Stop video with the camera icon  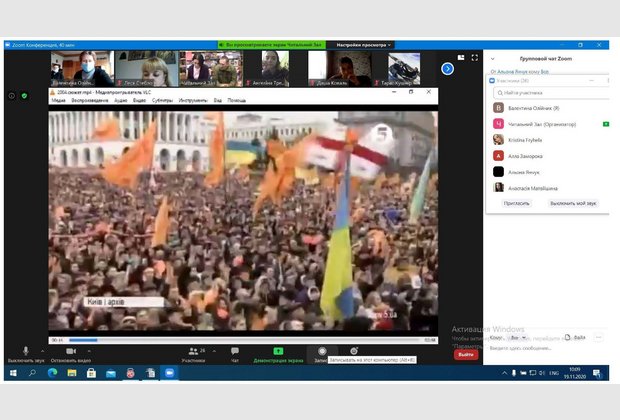[71, 351]
